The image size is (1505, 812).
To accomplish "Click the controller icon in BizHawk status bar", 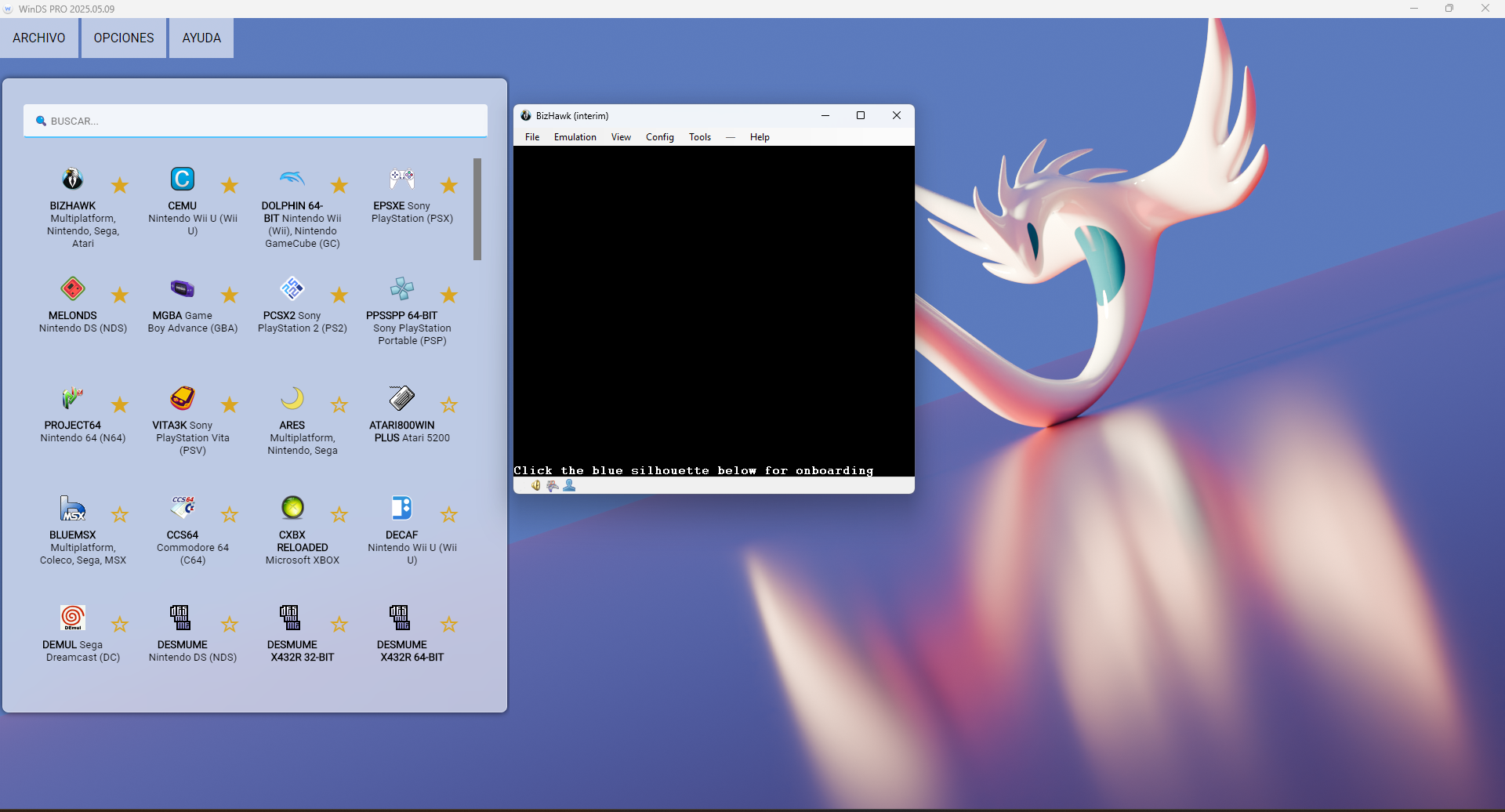I will 553,486.
